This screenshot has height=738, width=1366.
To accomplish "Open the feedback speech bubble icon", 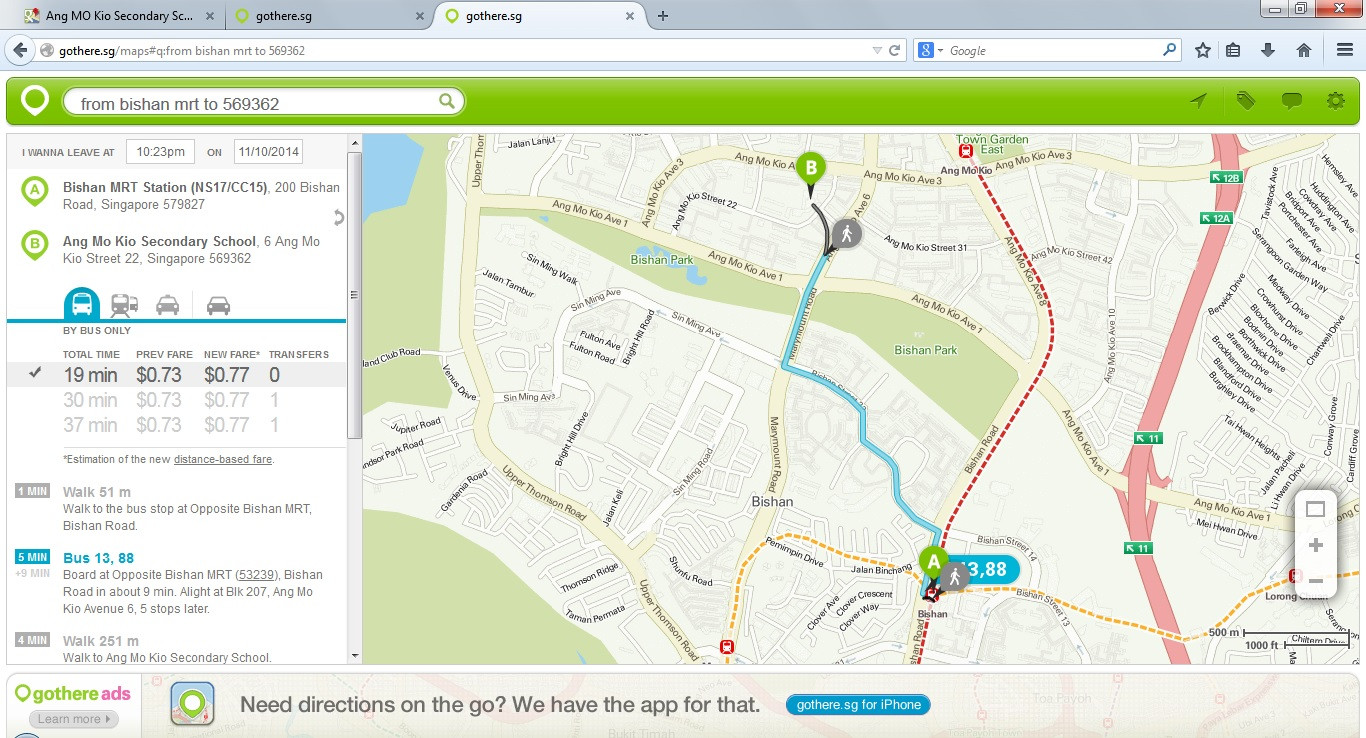I will coord(1291,100).
